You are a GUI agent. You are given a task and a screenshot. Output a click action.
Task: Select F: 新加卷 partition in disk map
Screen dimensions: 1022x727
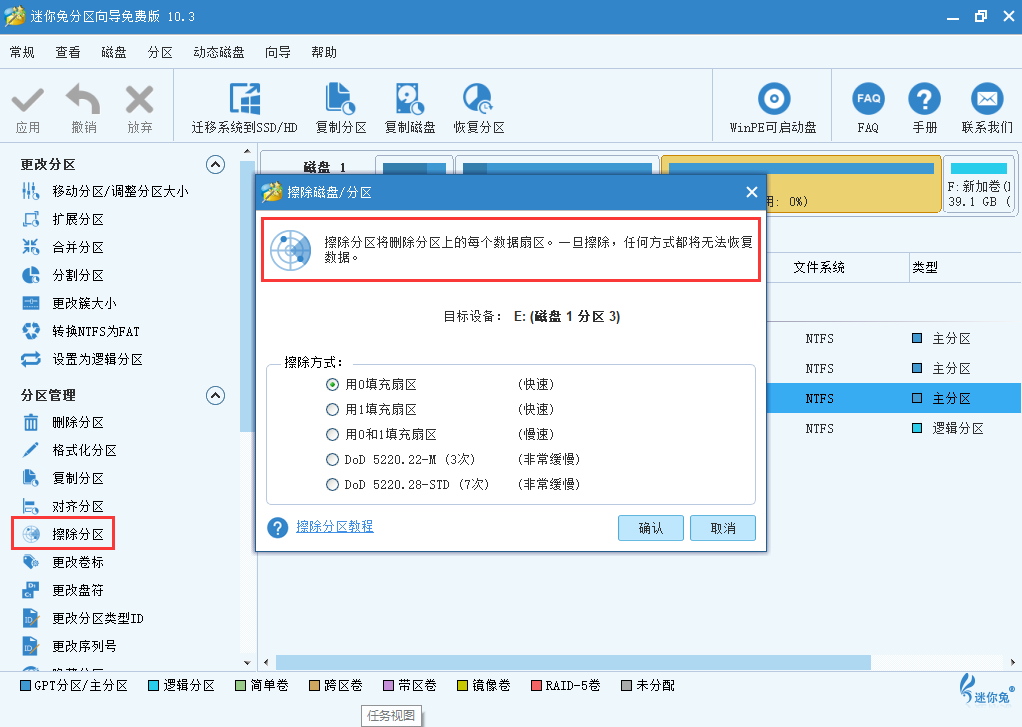coord(979,183)
